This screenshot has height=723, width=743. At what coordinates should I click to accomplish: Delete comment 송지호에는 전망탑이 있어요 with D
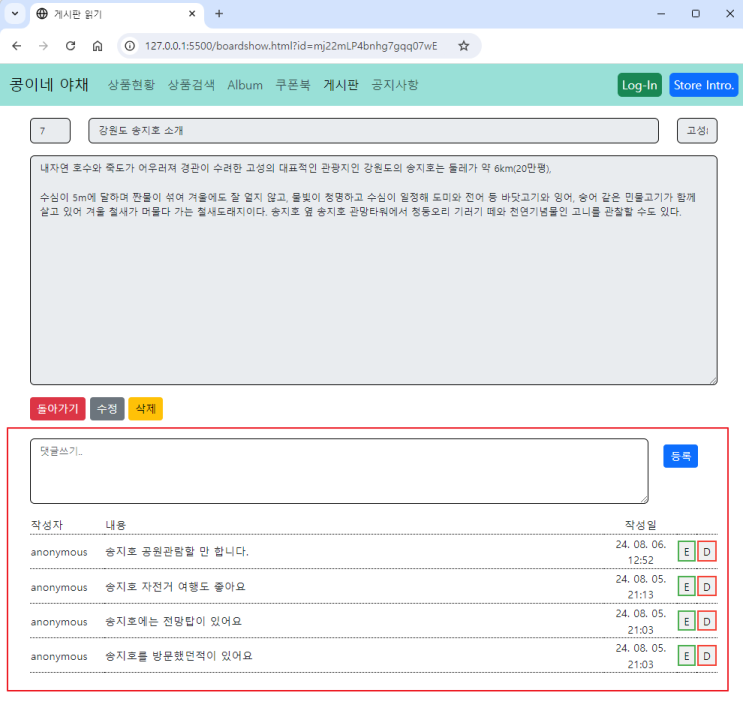coord(707,622)
